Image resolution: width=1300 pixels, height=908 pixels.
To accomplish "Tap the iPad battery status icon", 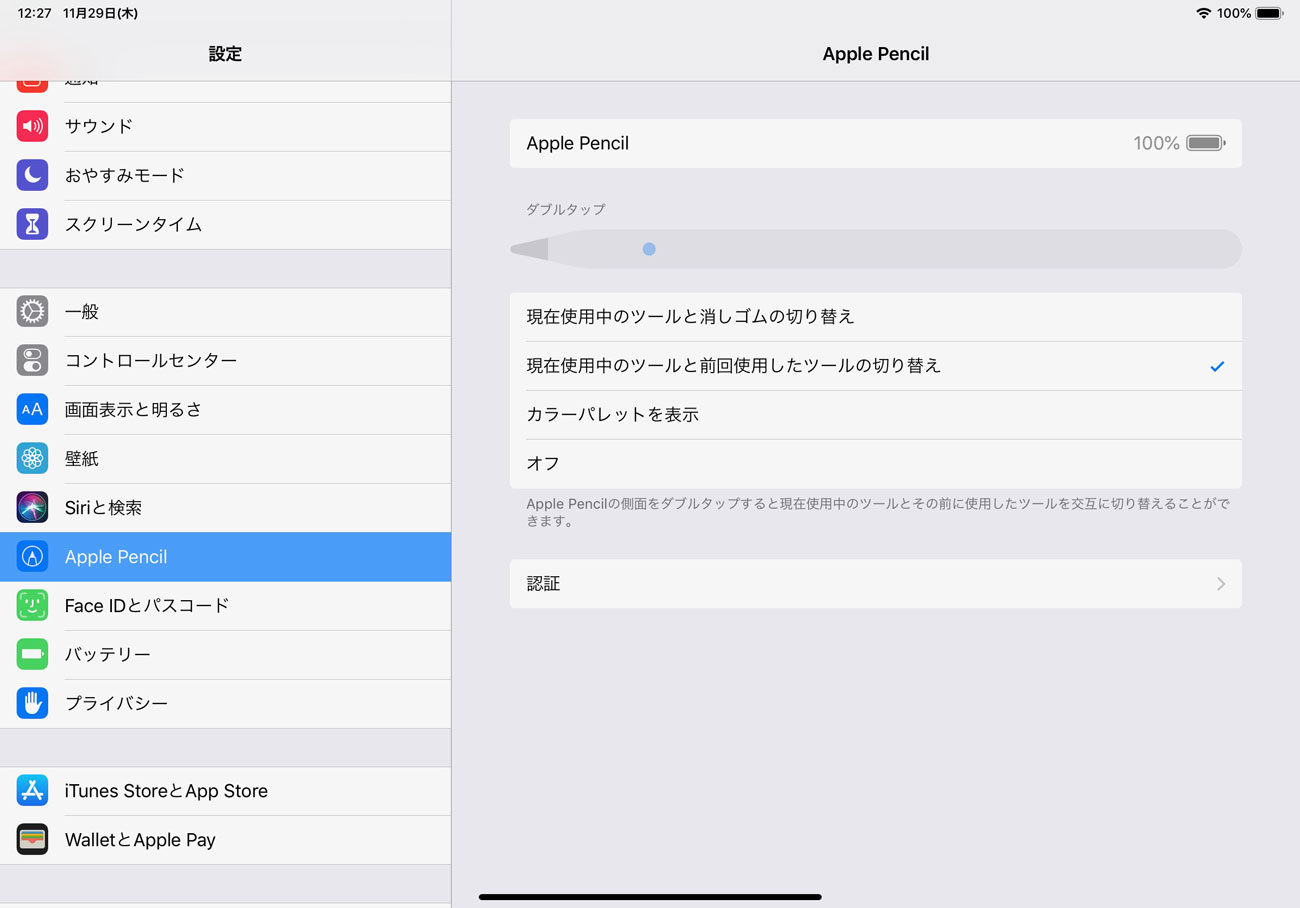I will (x=1269, y=13).
